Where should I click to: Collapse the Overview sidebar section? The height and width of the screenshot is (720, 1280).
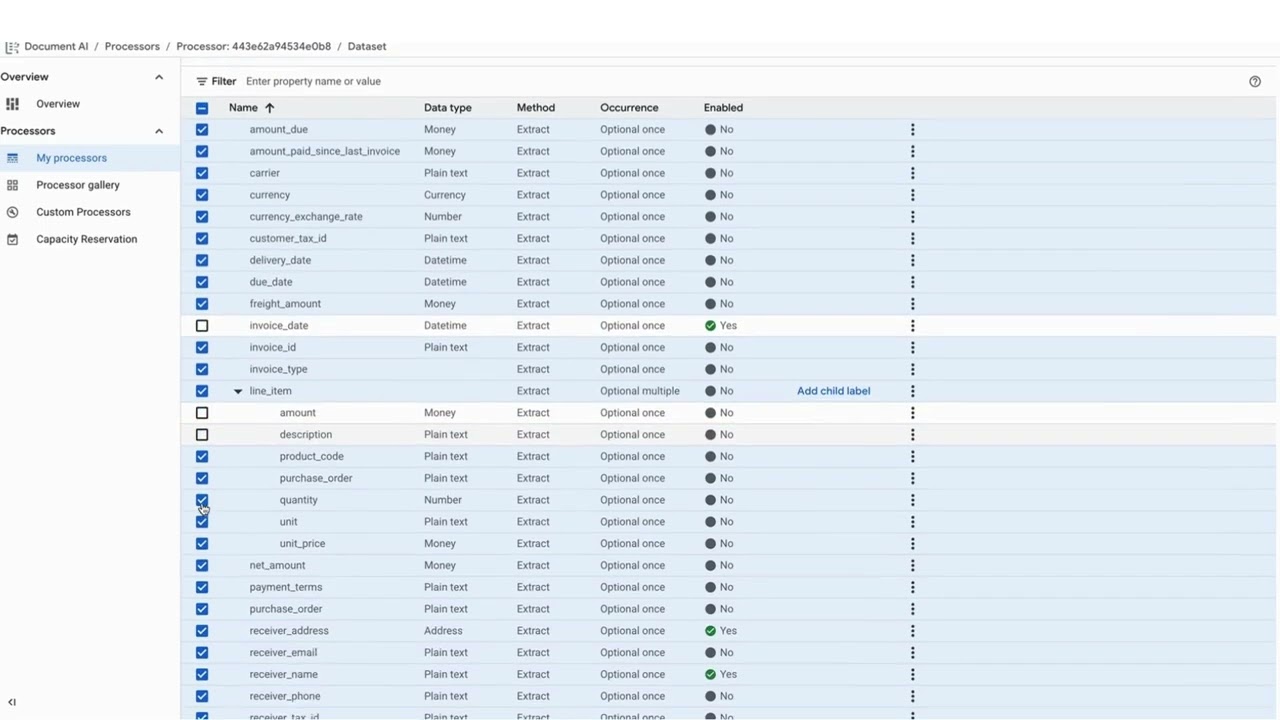[158, 77]
